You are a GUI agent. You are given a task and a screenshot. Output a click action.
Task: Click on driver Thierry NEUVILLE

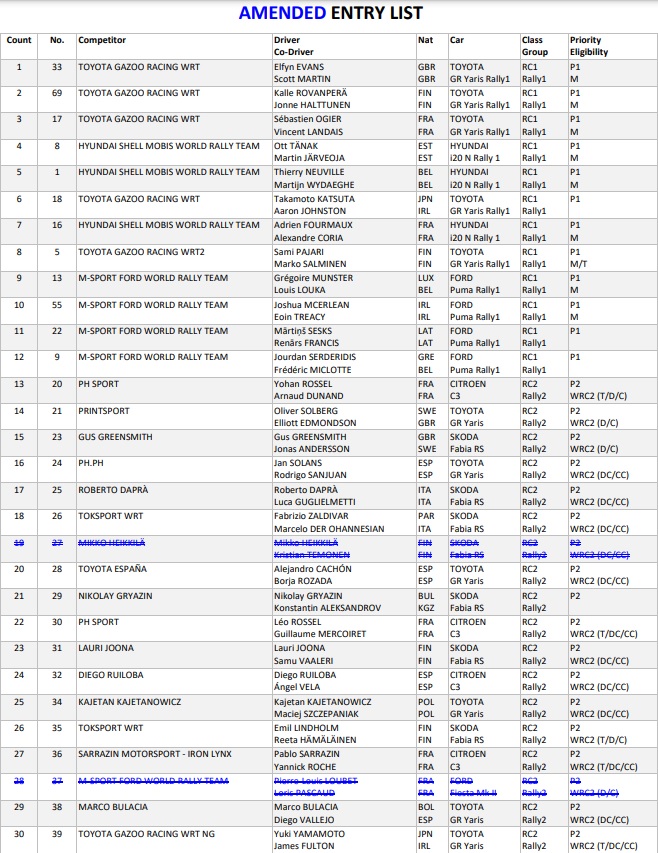coord(308,172)
